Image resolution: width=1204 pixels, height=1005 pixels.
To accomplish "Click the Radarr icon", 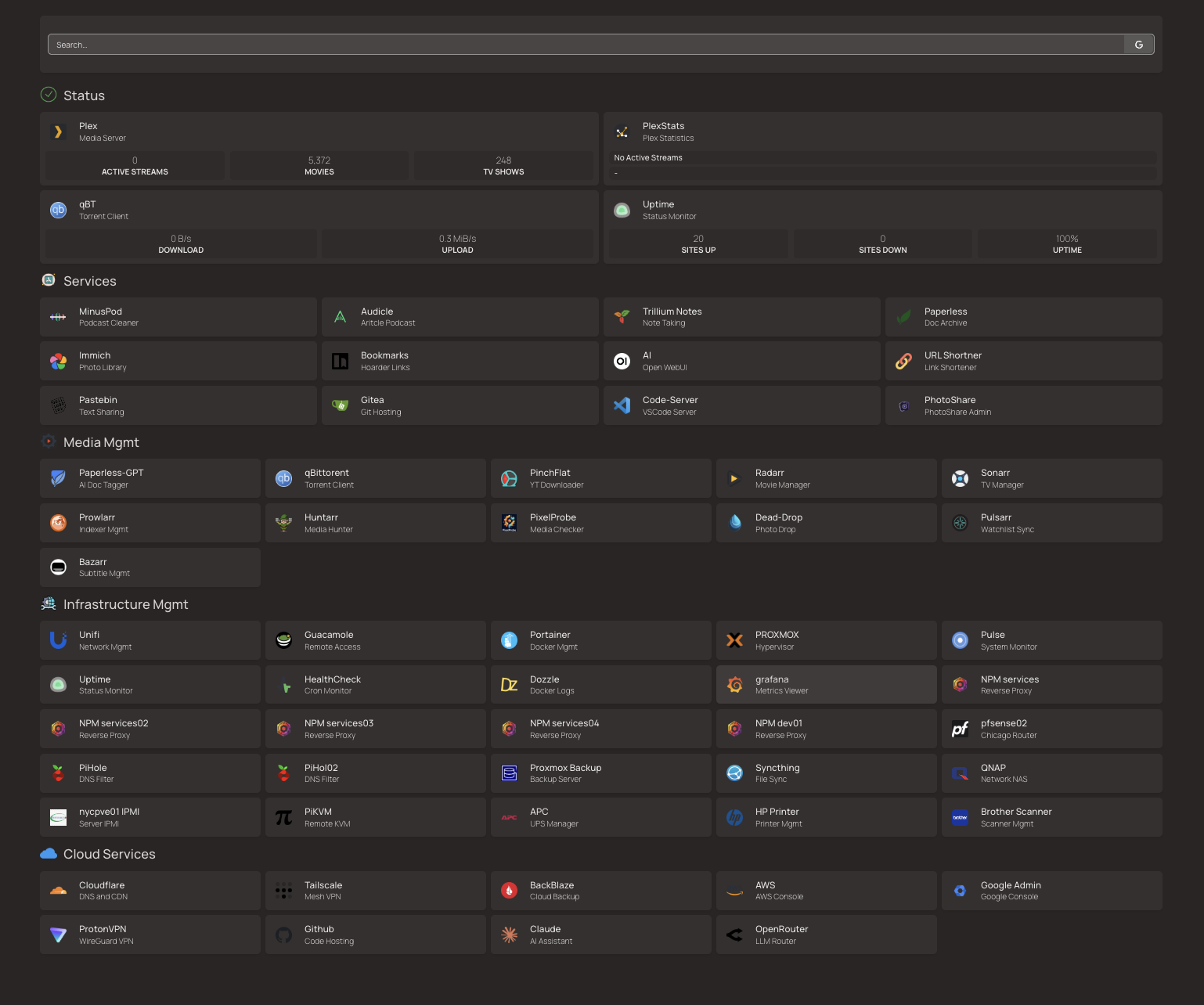I will point(734,478).
